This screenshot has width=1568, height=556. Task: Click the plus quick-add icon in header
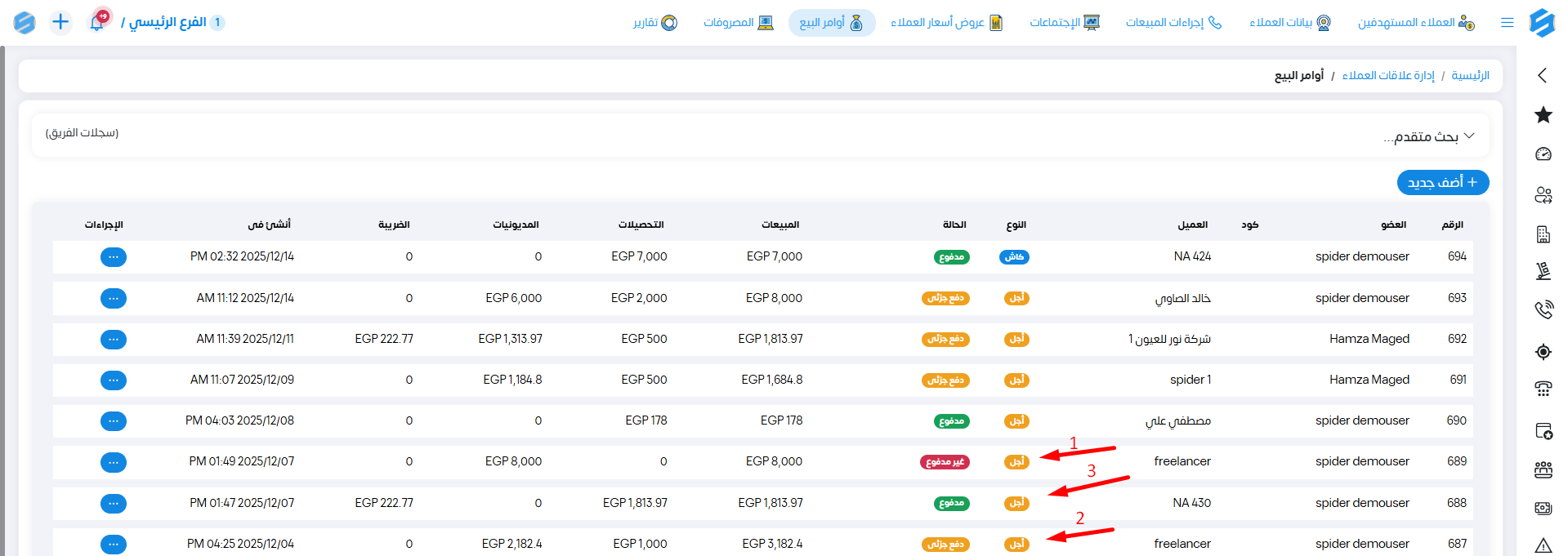click(x=60, y=22)
